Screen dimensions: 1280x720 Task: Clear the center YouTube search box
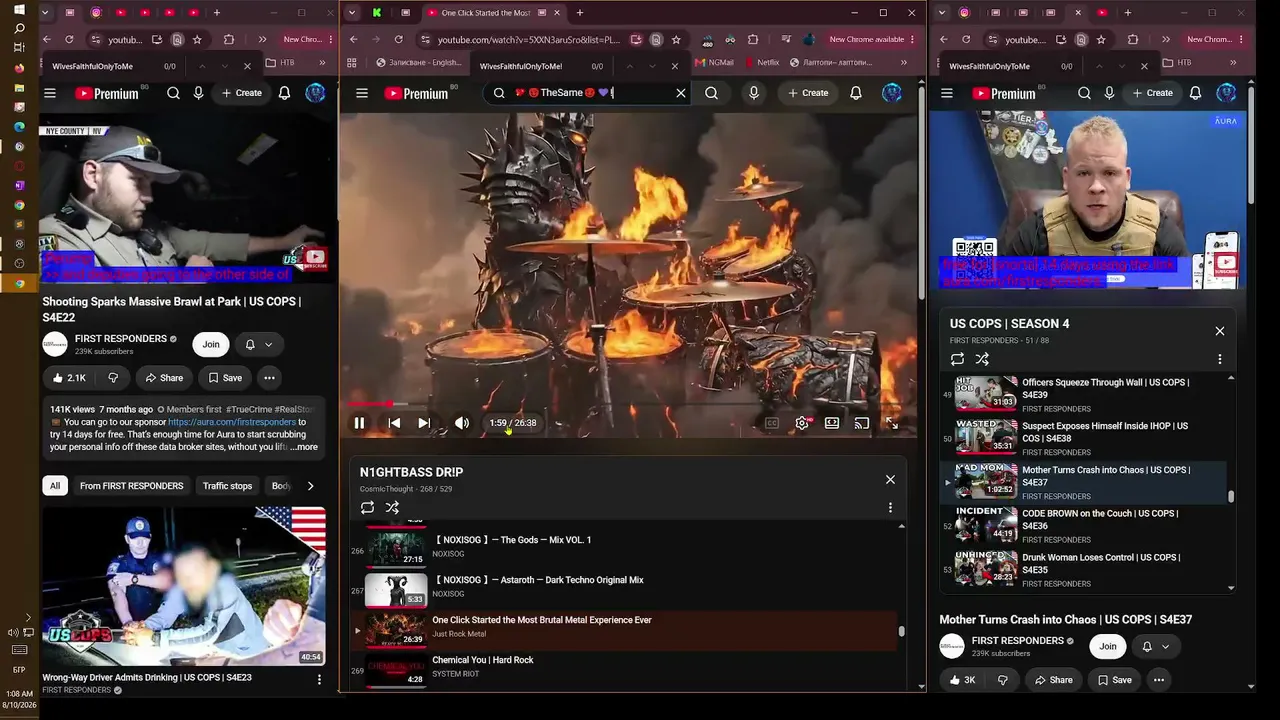(x=681, y=93)
